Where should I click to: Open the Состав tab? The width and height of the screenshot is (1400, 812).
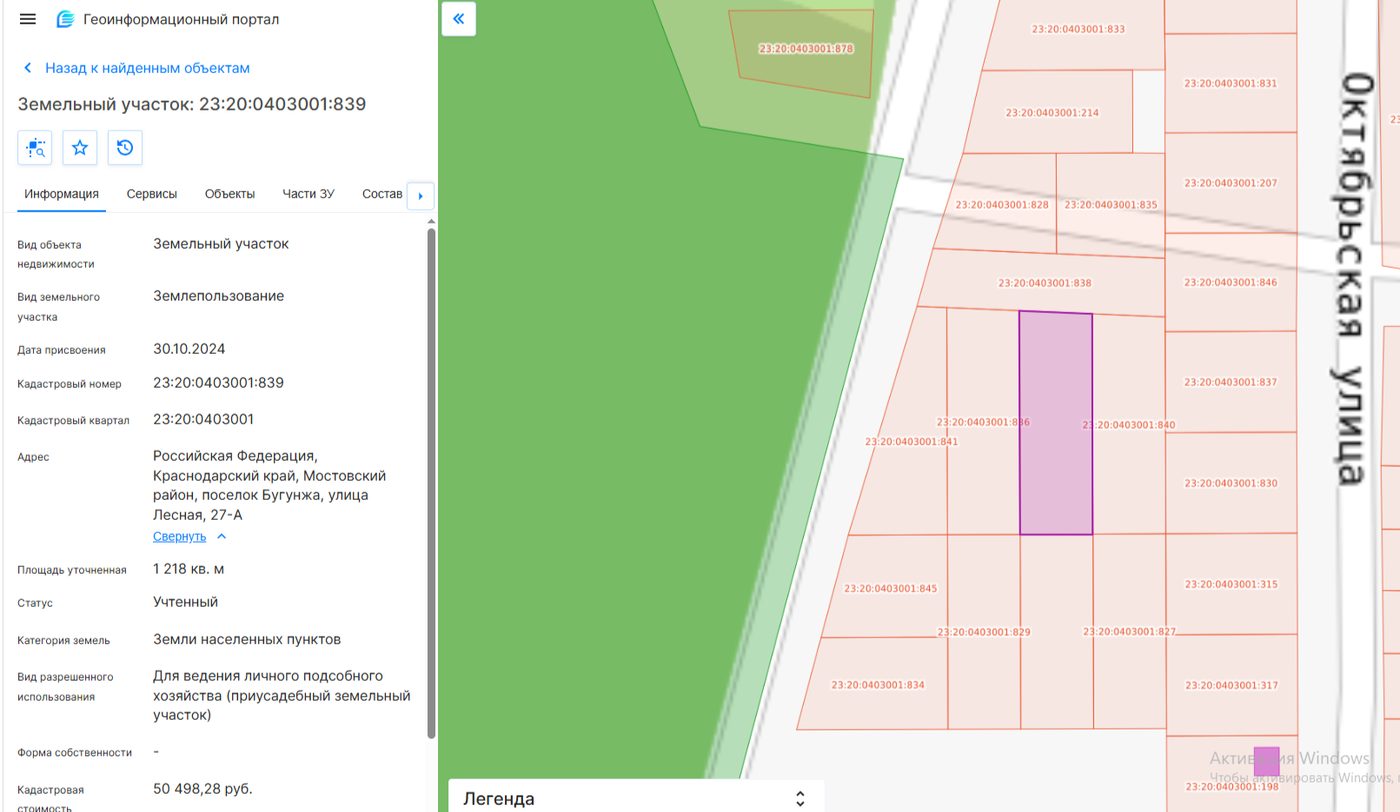point(382,194)
